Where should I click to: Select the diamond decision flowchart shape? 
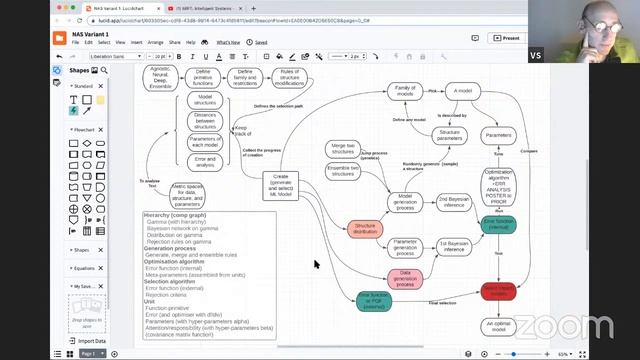[x=87, y=143]
